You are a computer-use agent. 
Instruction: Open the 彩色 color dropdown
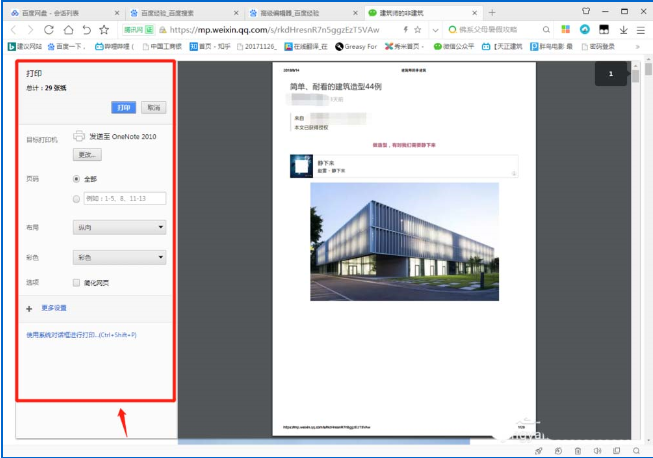tap(119, 257)
